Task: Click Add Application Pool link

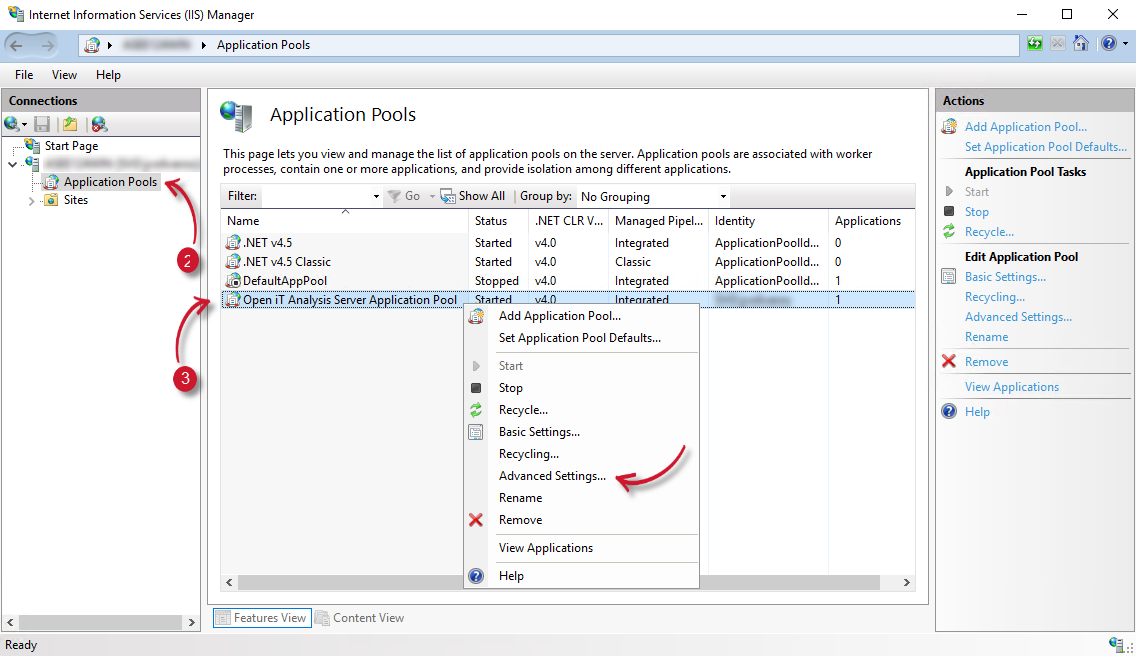Action: point(1025,126)
